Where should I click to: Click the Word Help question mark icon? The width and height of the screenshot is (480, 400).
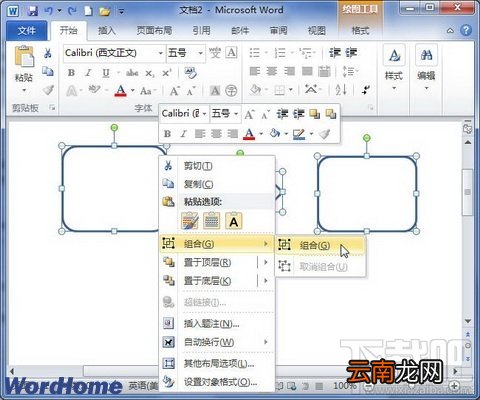pos(466,30)
